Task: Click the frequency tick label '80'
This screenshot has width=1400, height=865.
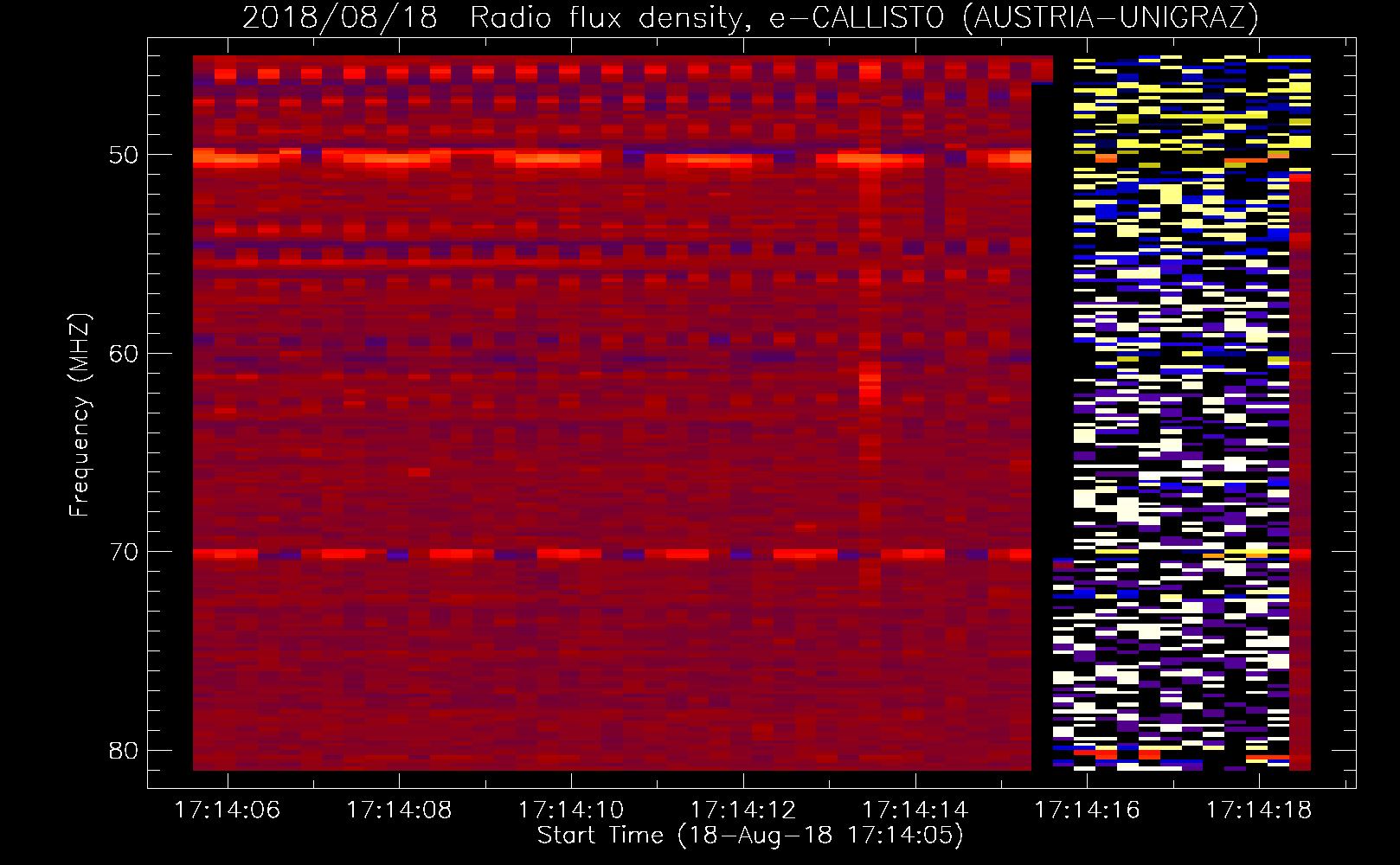Action: click(x=124, y=750)
